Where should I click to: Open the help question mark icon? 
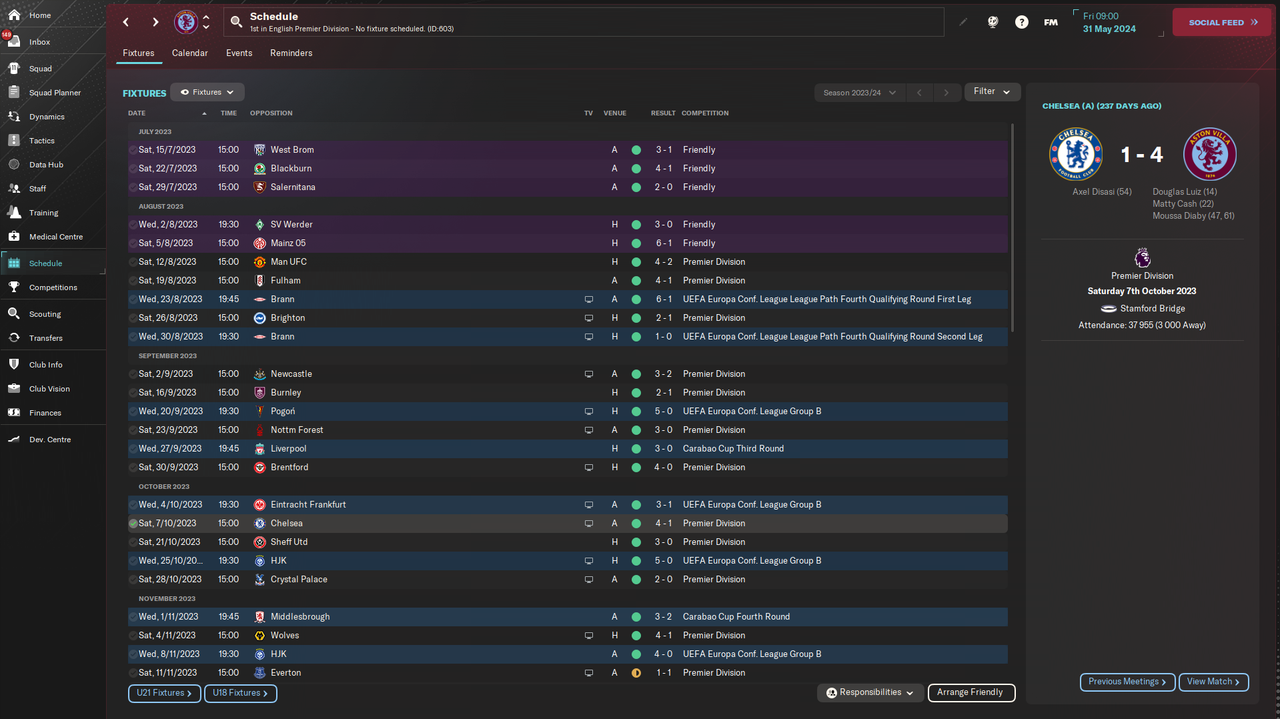coord(1021,22)
